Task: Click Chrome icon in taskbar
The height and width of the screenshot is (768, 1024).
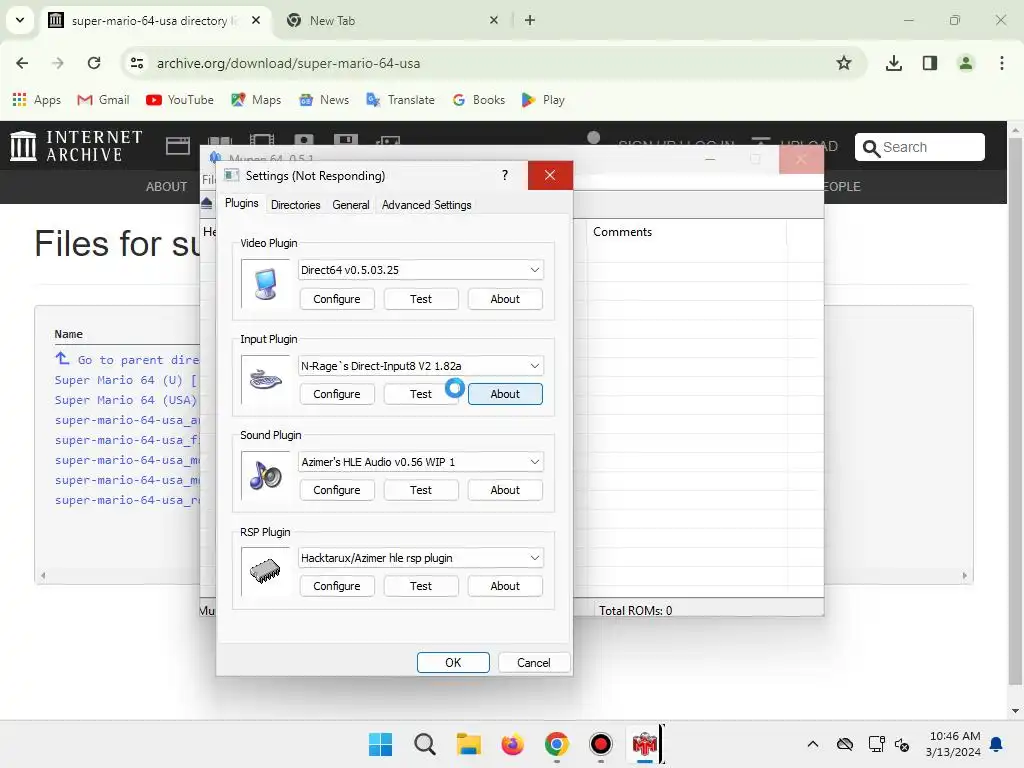Action: pos(556,744)
